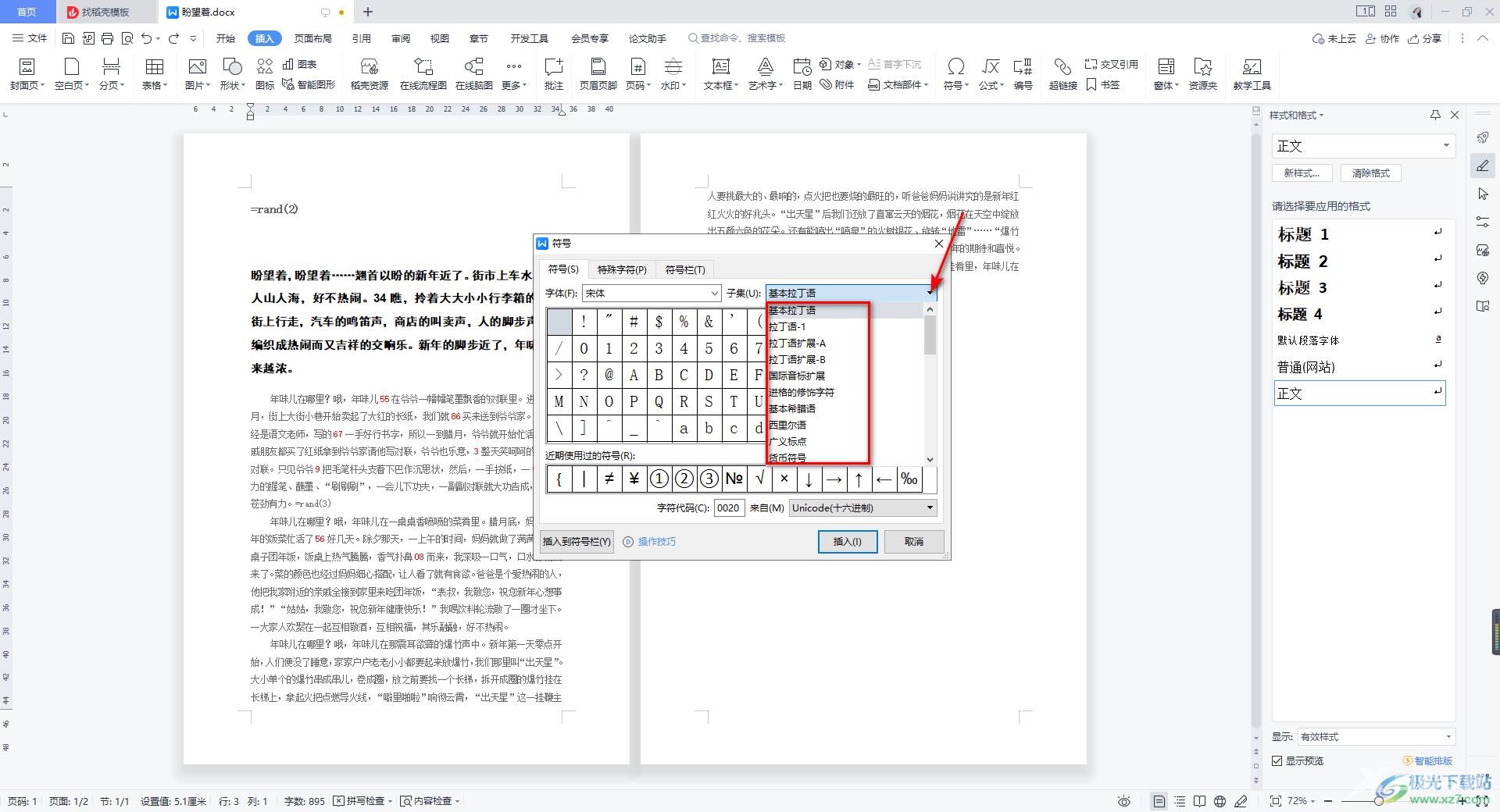Screen dimensions: 1500x812
Task: Toggle the 显示预览 checkbox
Action: pos(1277,760)
